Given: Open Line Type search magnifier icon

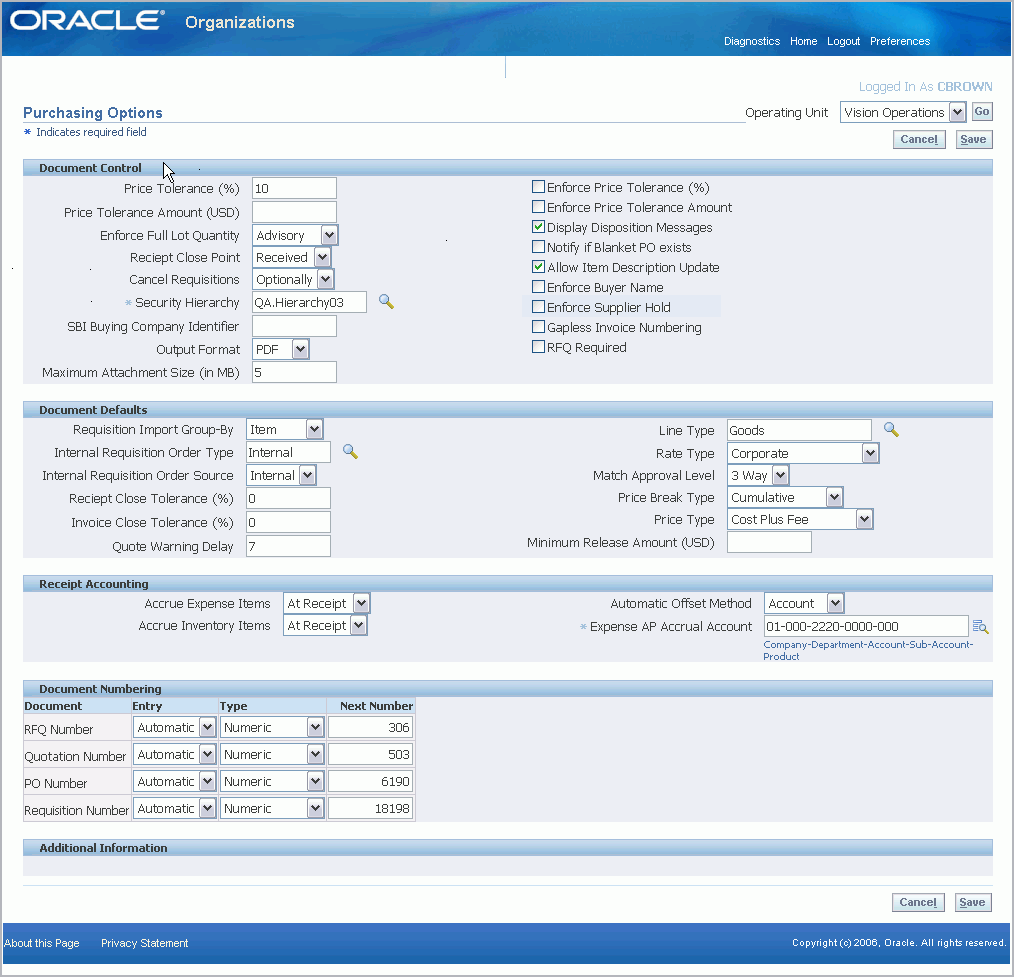Looking at the screenshot, I should tap(891, 429).
